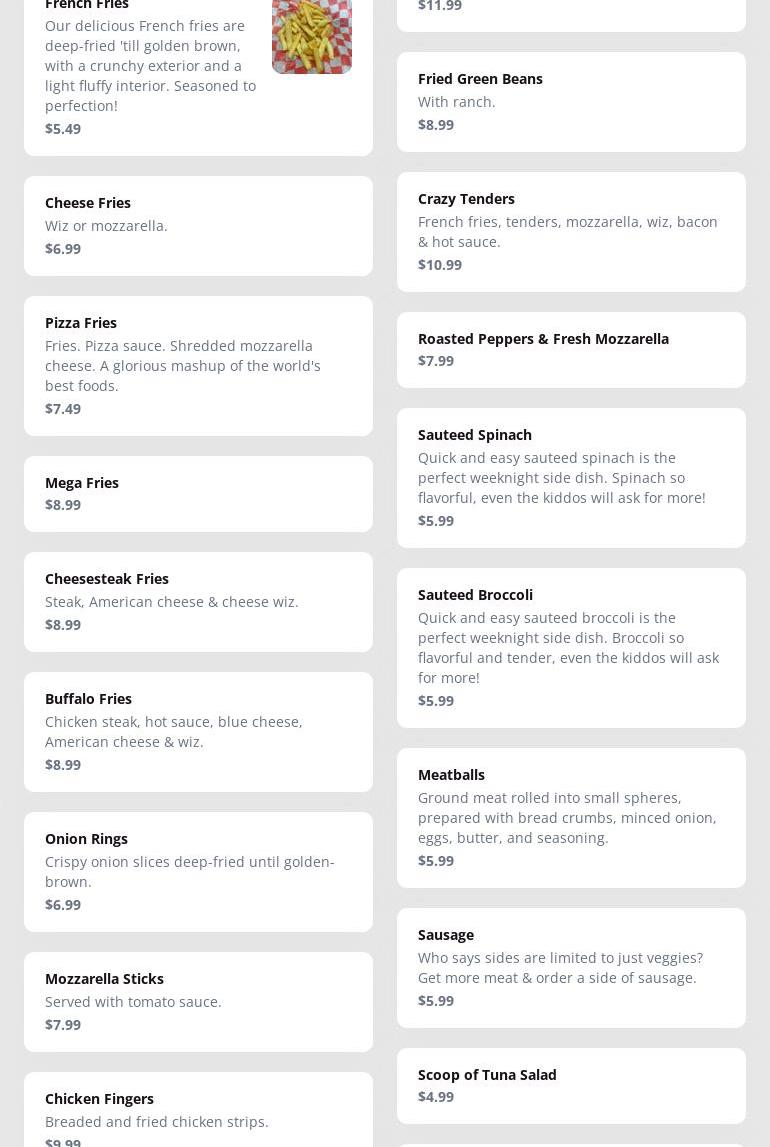This screenshot has width=770, height=1147.
Task: Open the Crazy Tenders card
Action: pyautogui.click(x=571, y=232)
